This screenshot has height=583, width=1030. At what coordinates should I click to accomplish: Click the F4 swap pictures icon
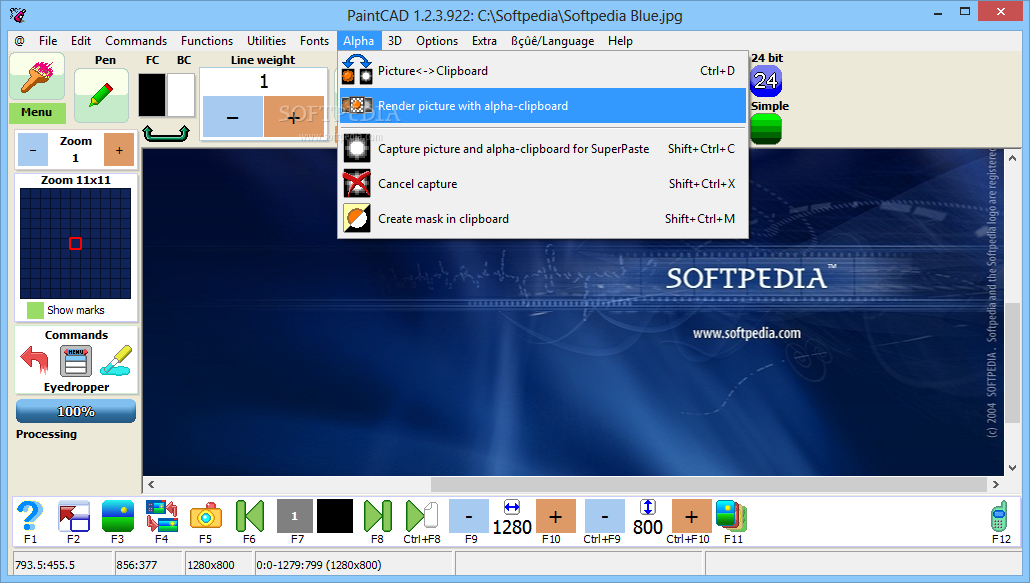(x=162, y=516)
